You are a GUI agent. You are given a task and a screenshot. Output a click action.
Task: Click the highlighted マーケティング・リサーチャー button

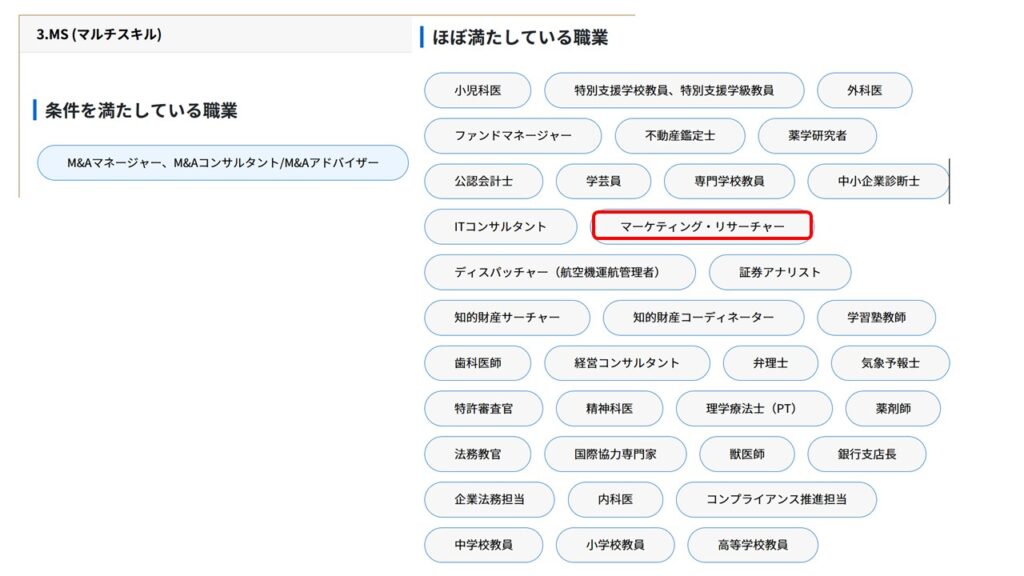(702, 227)
